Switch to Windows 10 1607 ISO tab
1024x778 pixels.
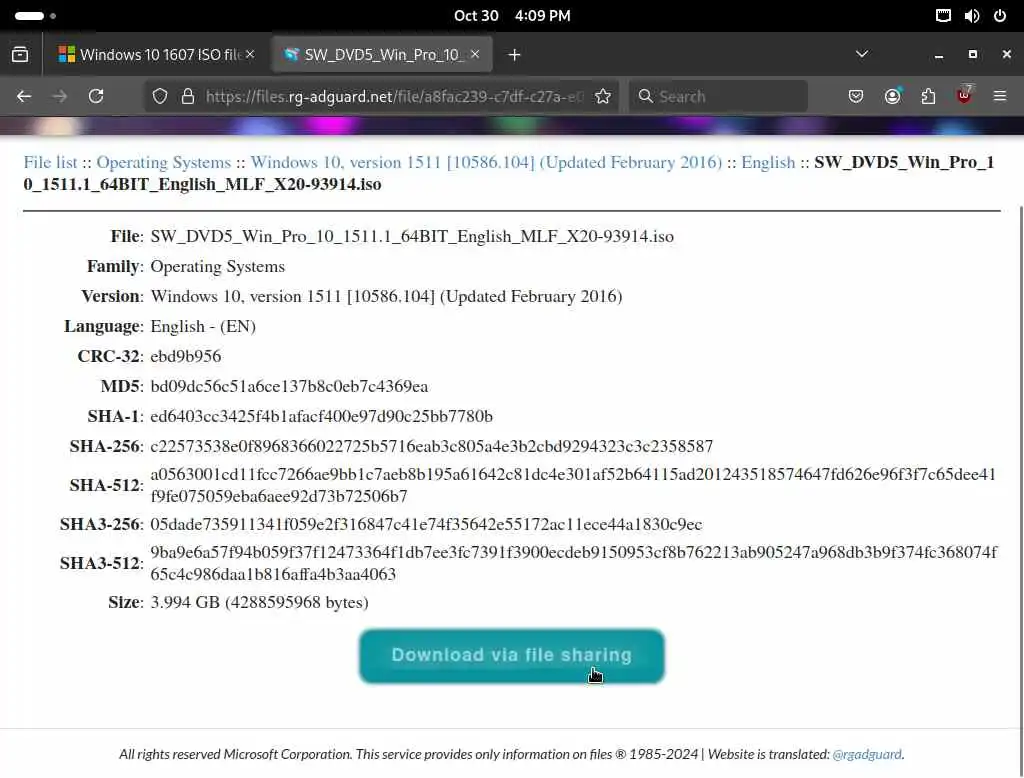[155, 55]
